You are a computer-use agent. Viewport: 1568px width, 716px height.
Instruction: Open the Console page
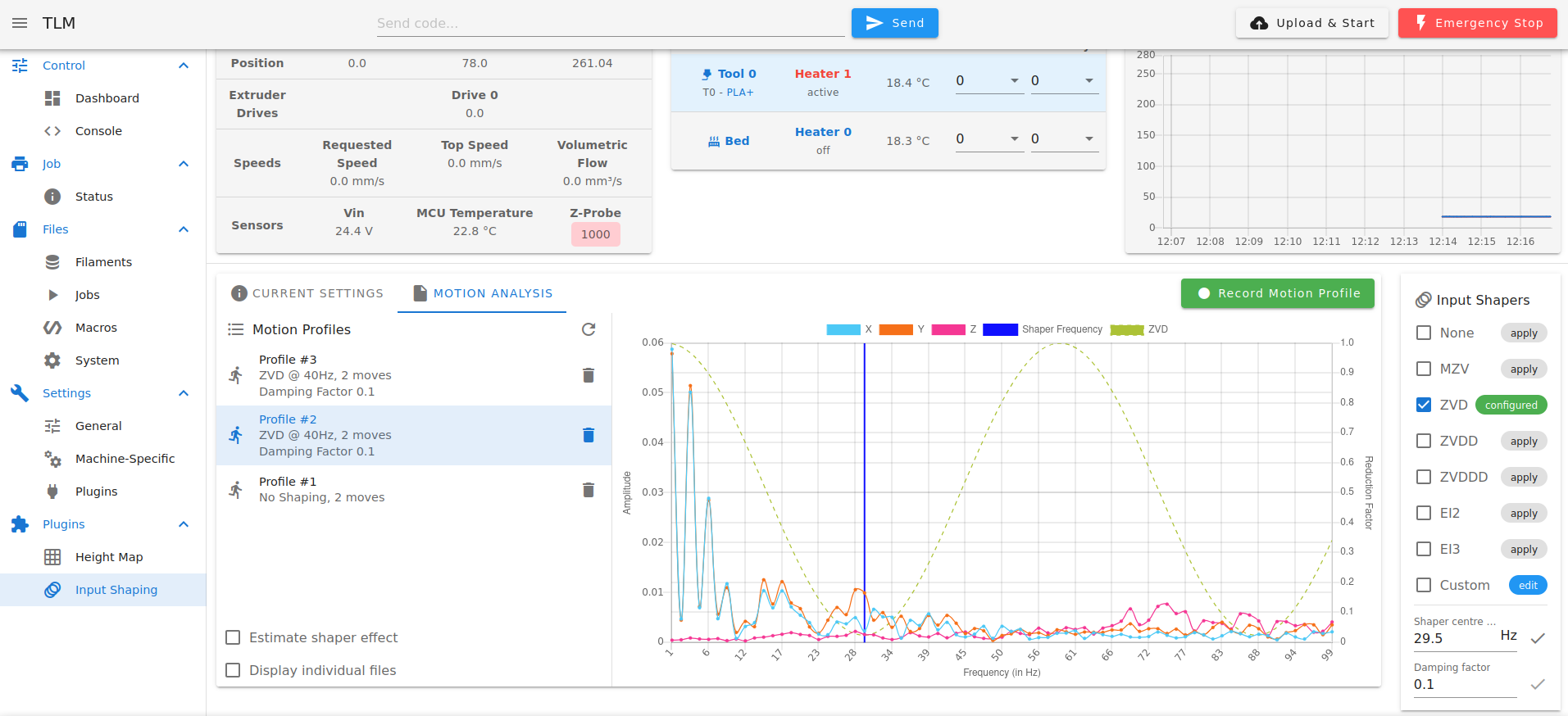pos(102,131)
